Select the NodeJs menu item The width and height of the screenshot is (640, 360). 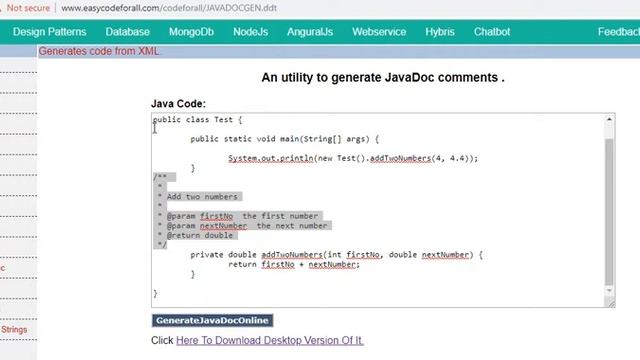(250, 32)
